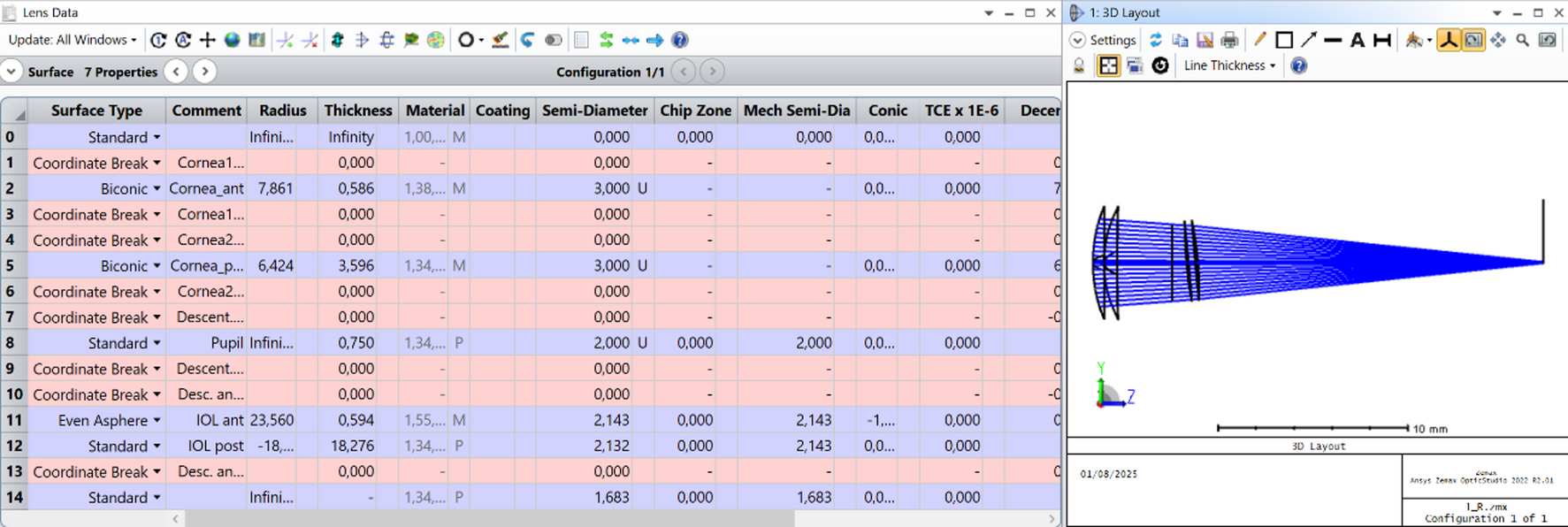
Task: Open the Update: All Windows dropdown
Action: 73,40
